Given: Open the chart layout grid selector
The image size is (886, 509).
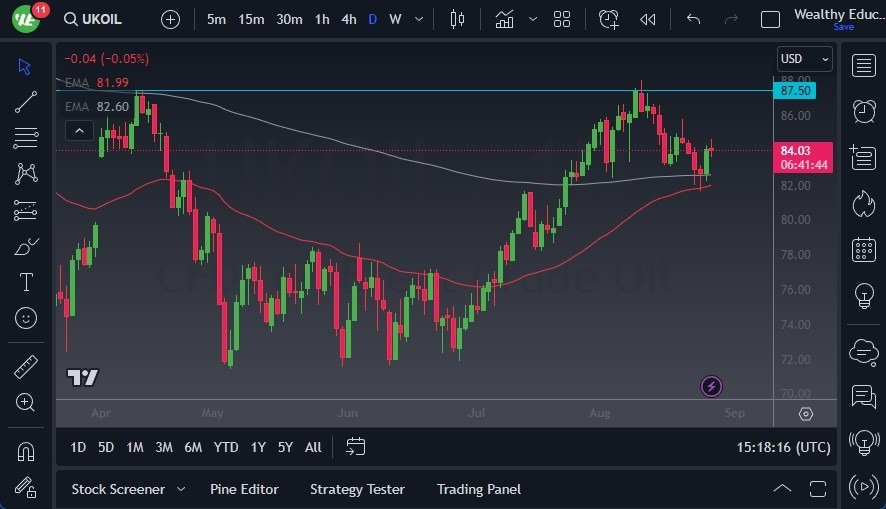Looking at the screenshot, I should point(562,20).
